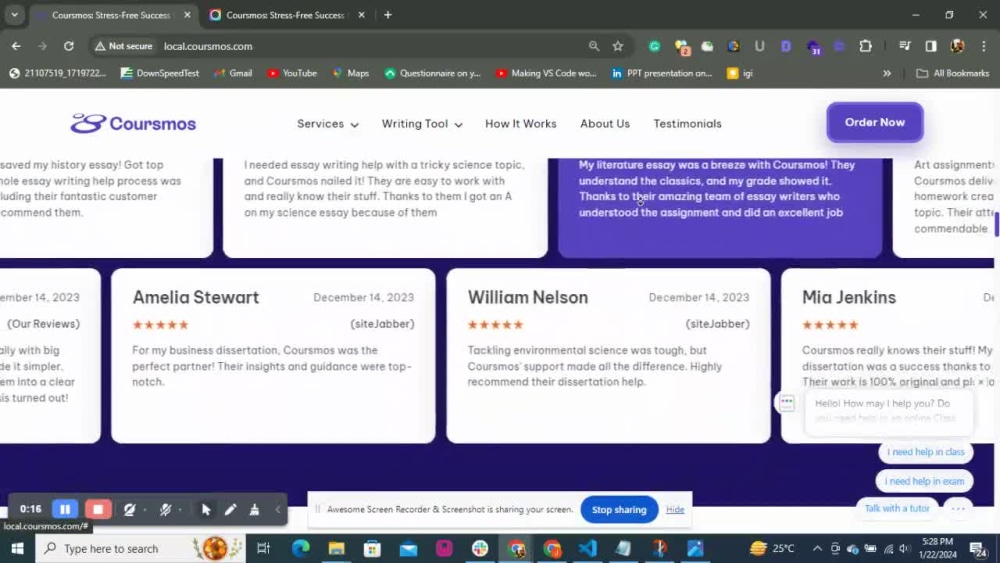Open the tab search dropdown arrow
Screen dimensions: 1000x563
(x=14, y=15)
